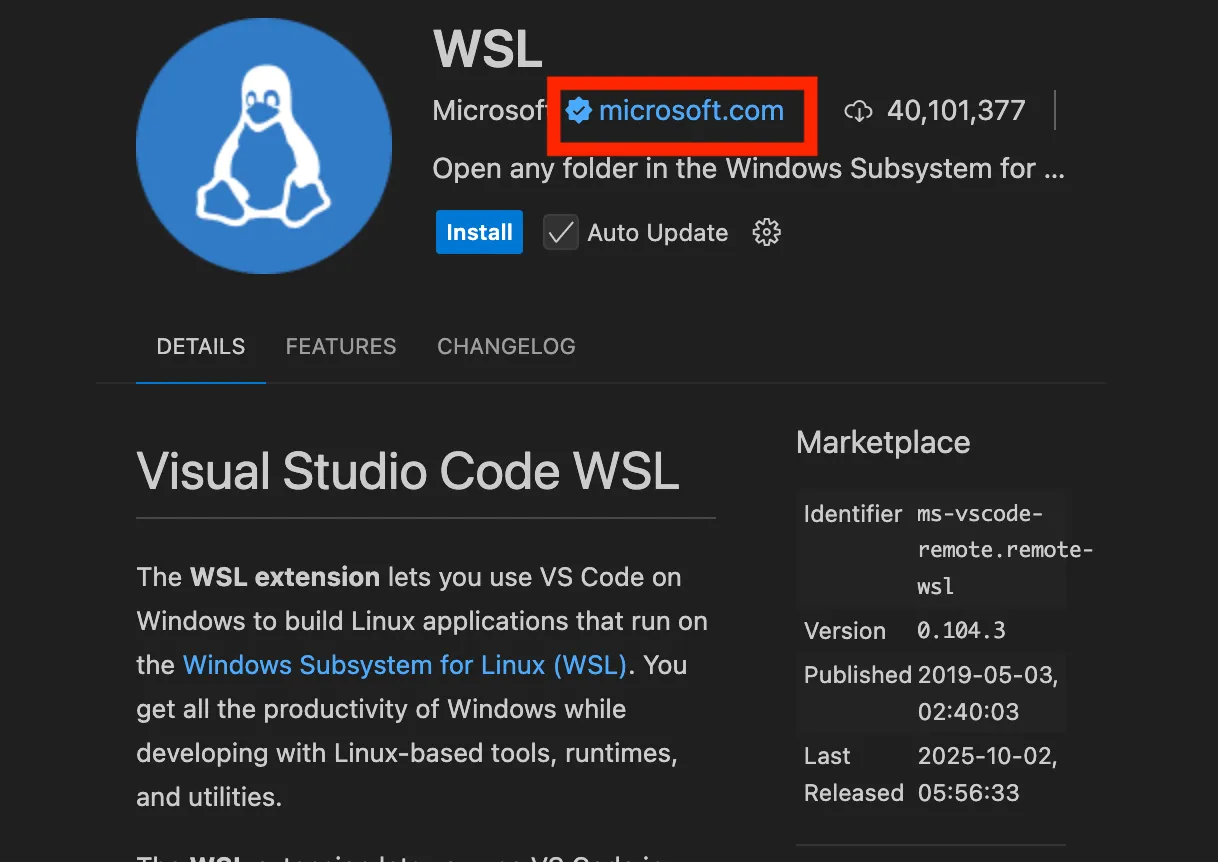The image size is (1218, 862).
Task: Click the Marketplace section heading
Action: point(883,442)
